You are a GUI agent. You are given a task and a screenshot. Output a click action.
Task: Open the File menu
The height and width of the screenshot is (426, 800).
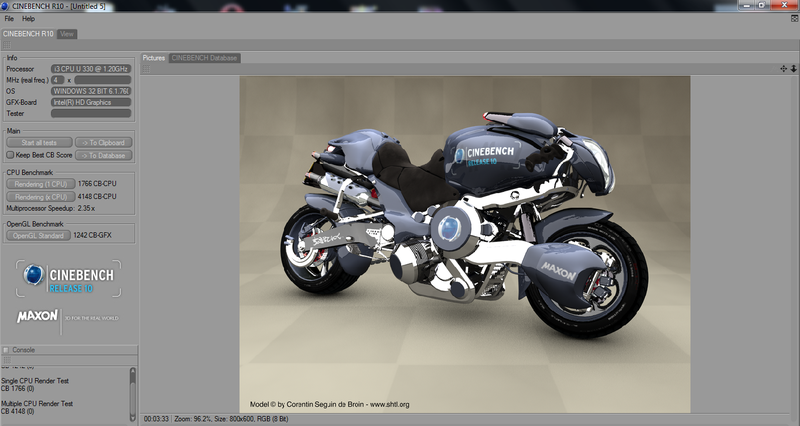[x=9, y=18]
